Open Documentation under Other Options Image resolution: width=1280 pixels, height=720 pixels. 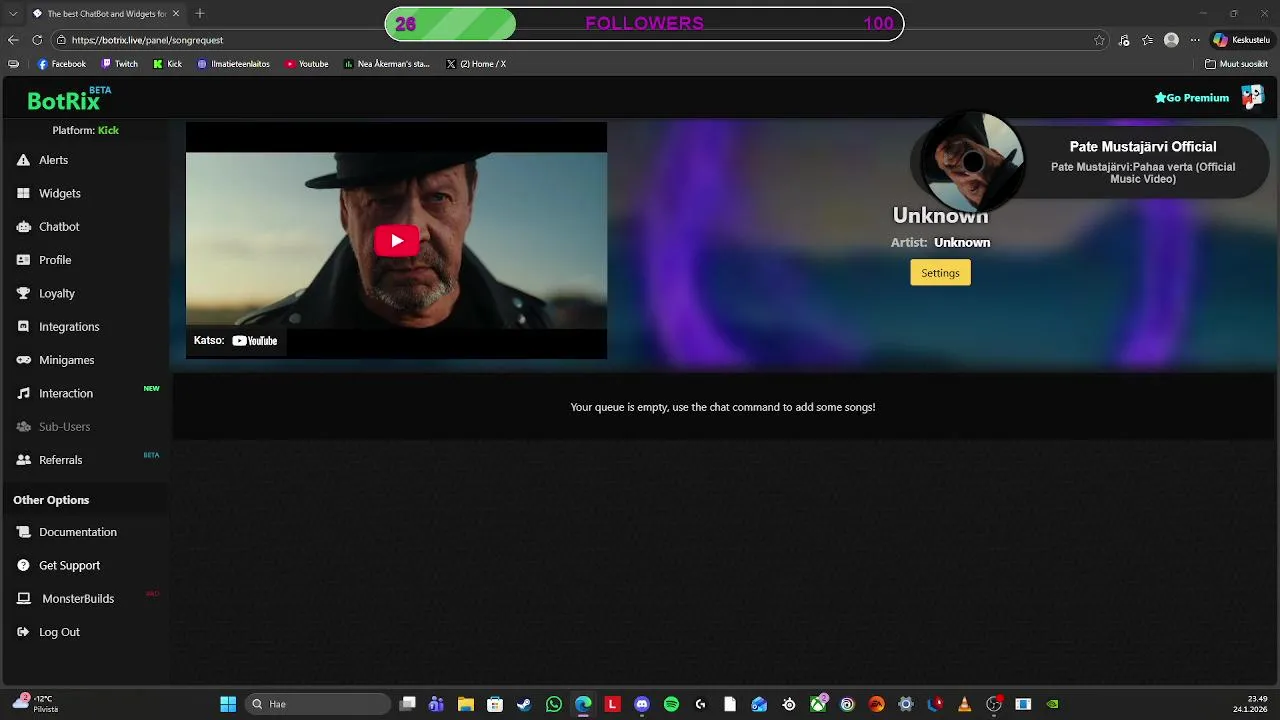point(67,532)
